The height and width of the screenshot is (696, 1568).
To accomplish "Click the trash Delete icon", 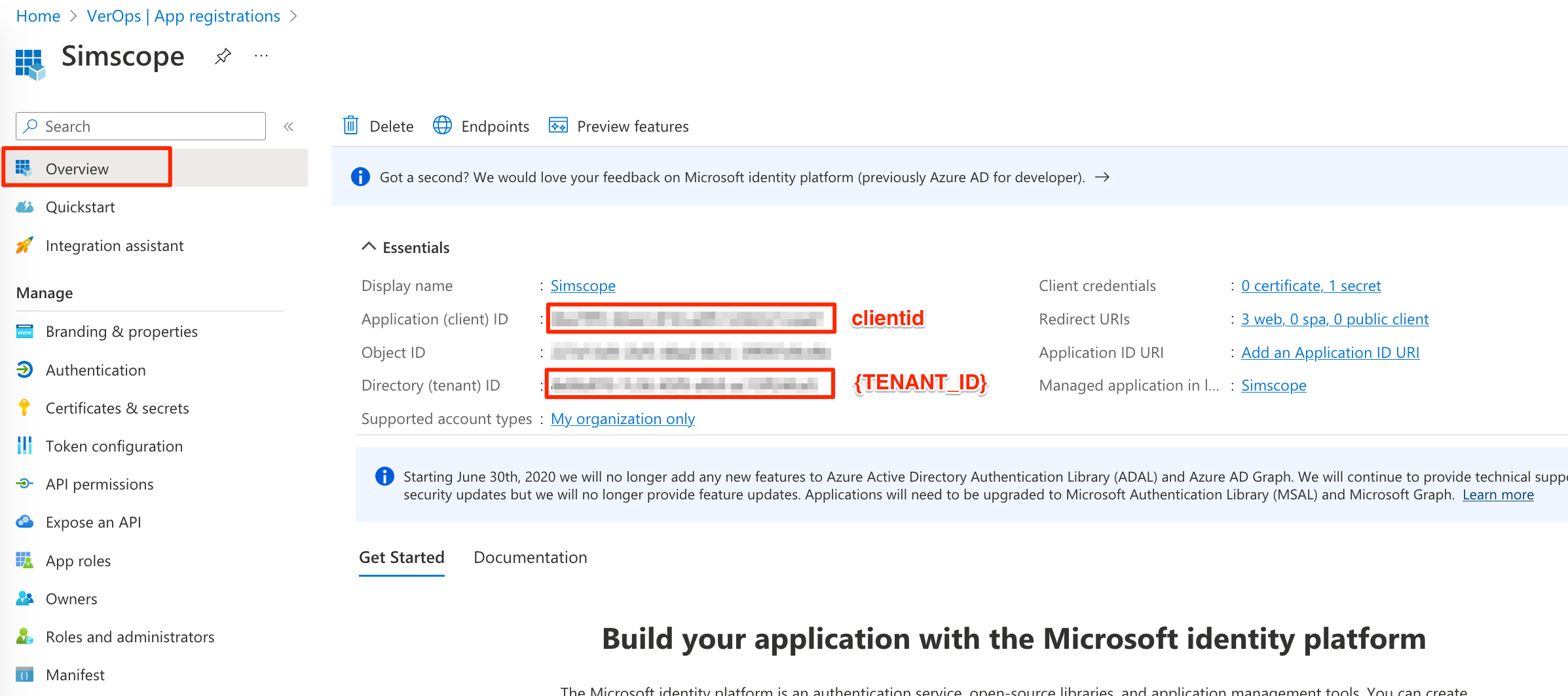I will (x=351, y=125).
